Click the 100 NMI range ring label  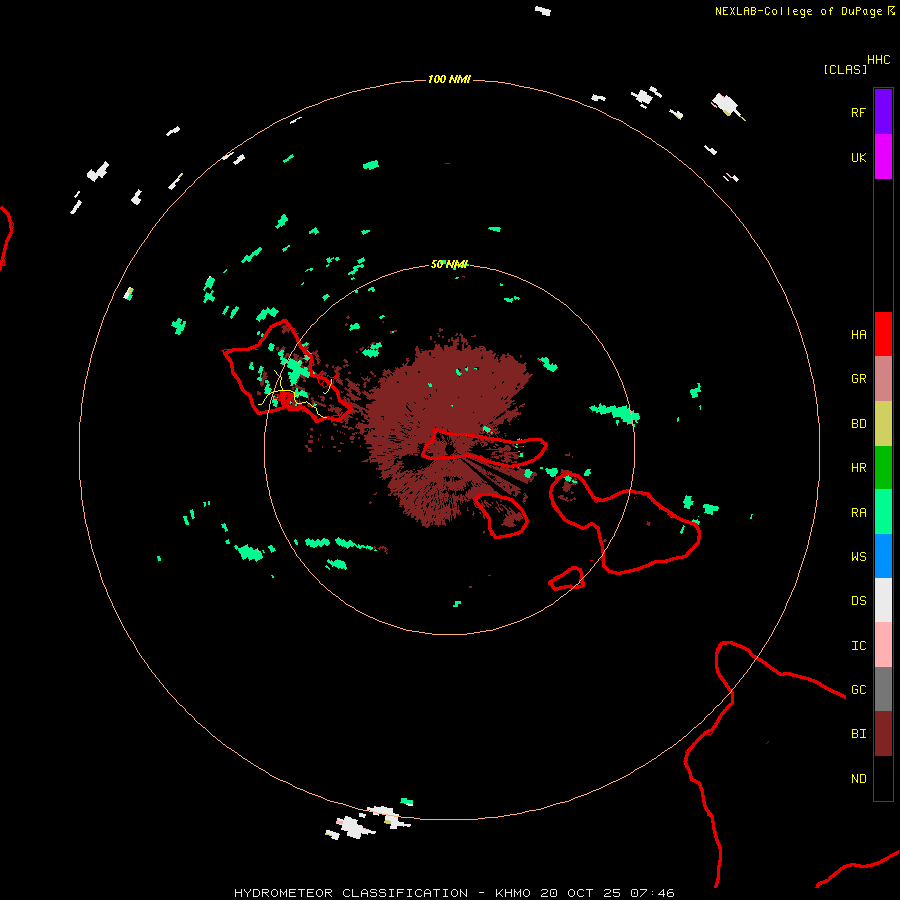tap(449, 79)
